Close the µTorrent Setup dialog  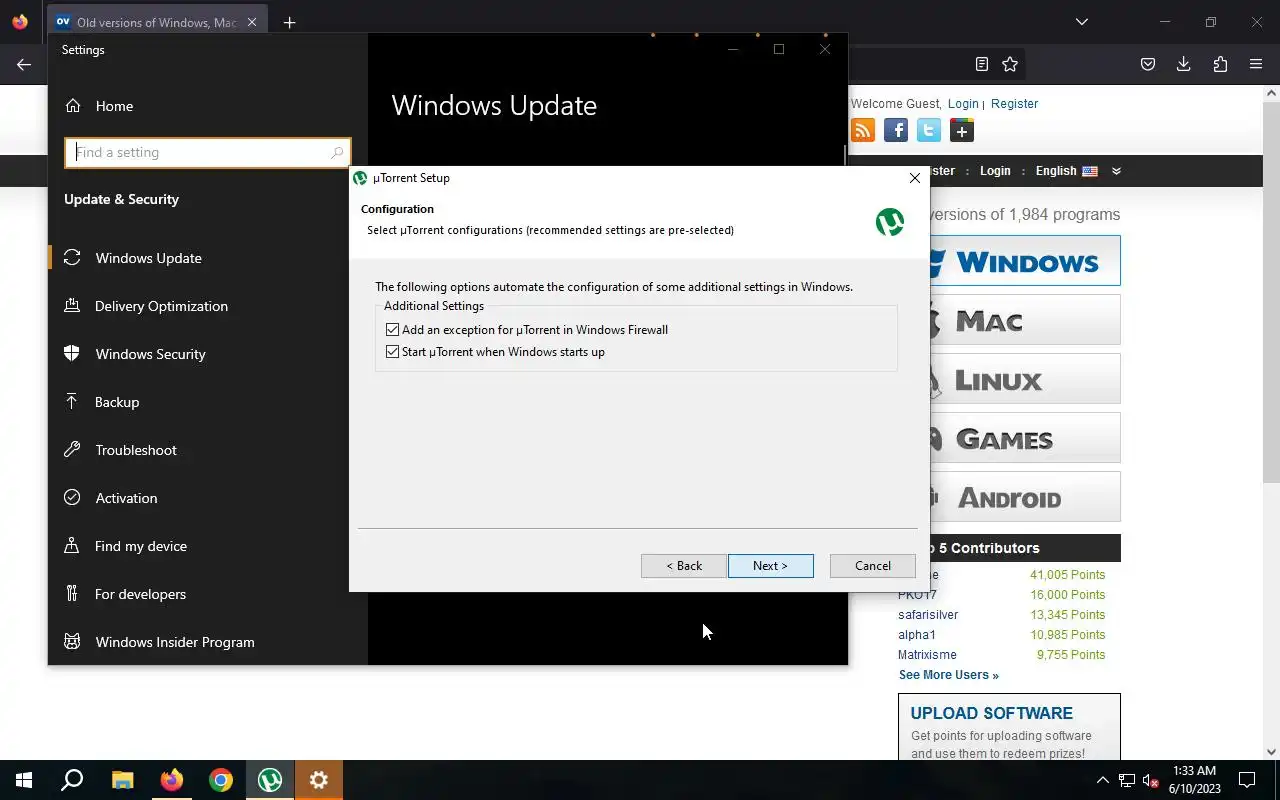point(914,178)
